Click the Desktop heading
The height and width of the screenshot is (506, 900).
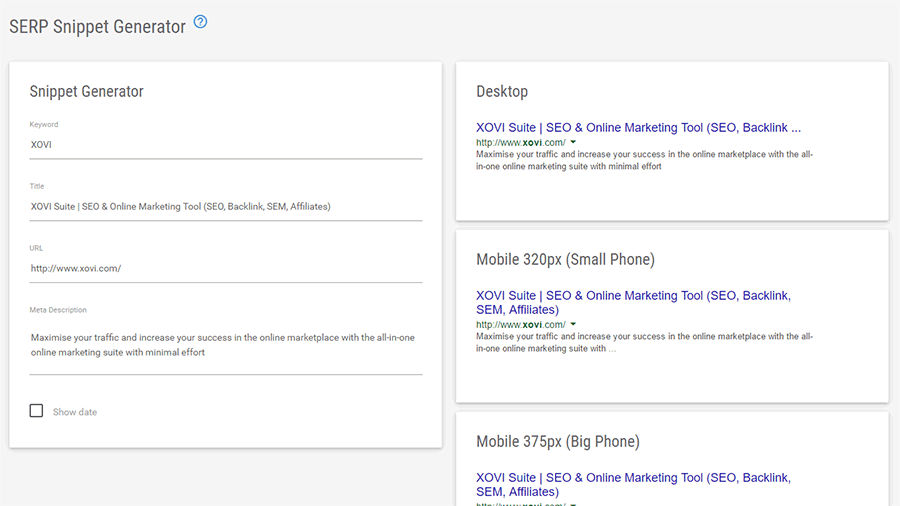[x=502, y=91]
